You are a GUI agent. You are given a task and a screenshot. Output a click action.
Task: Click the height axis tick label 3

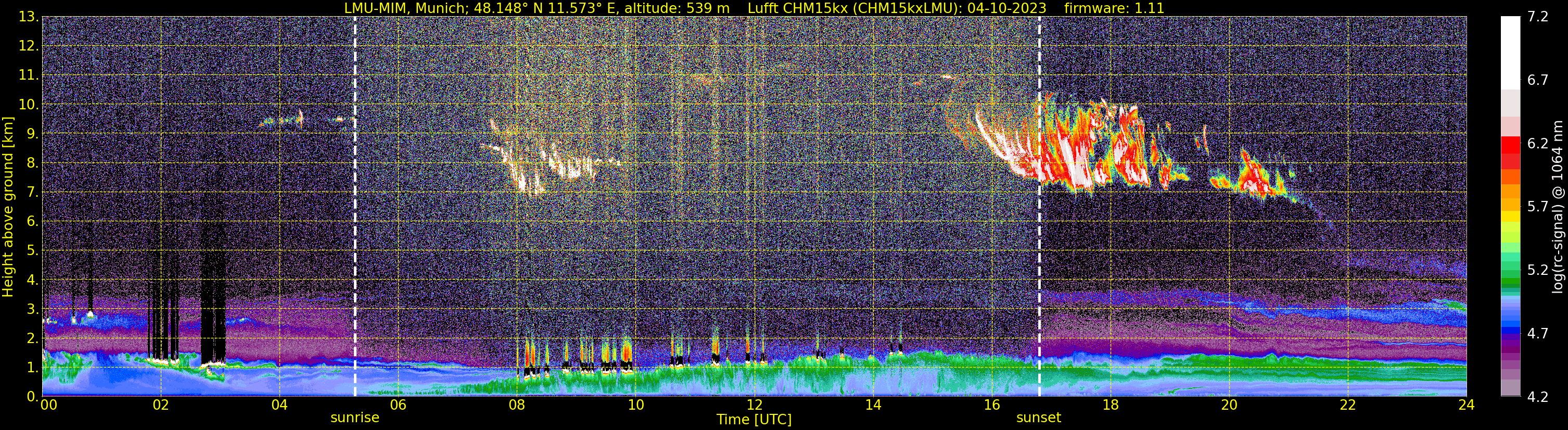33,309
